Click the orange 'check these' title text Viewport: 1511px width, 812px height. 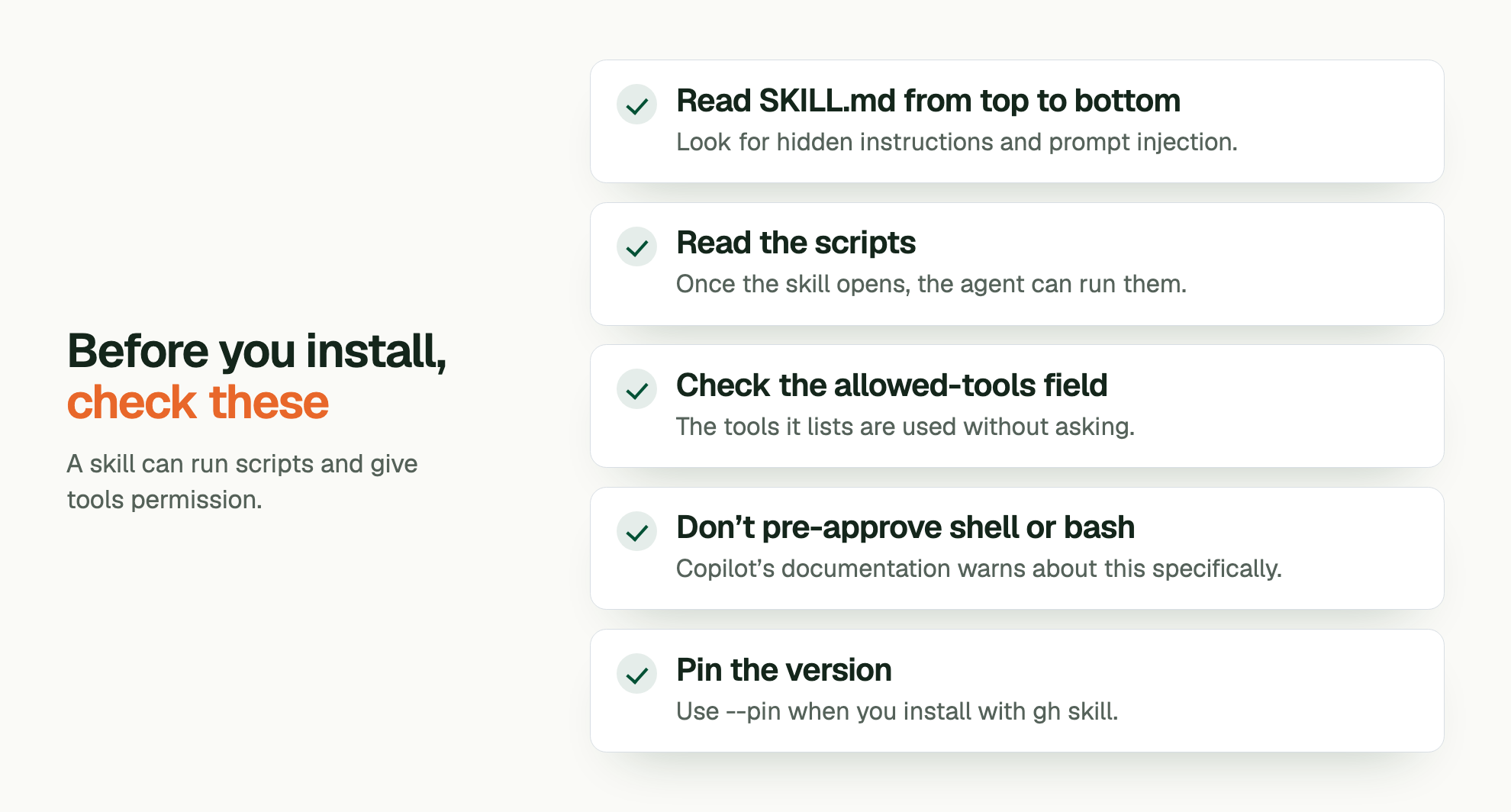pyautogui.click(x=198, y=402)
